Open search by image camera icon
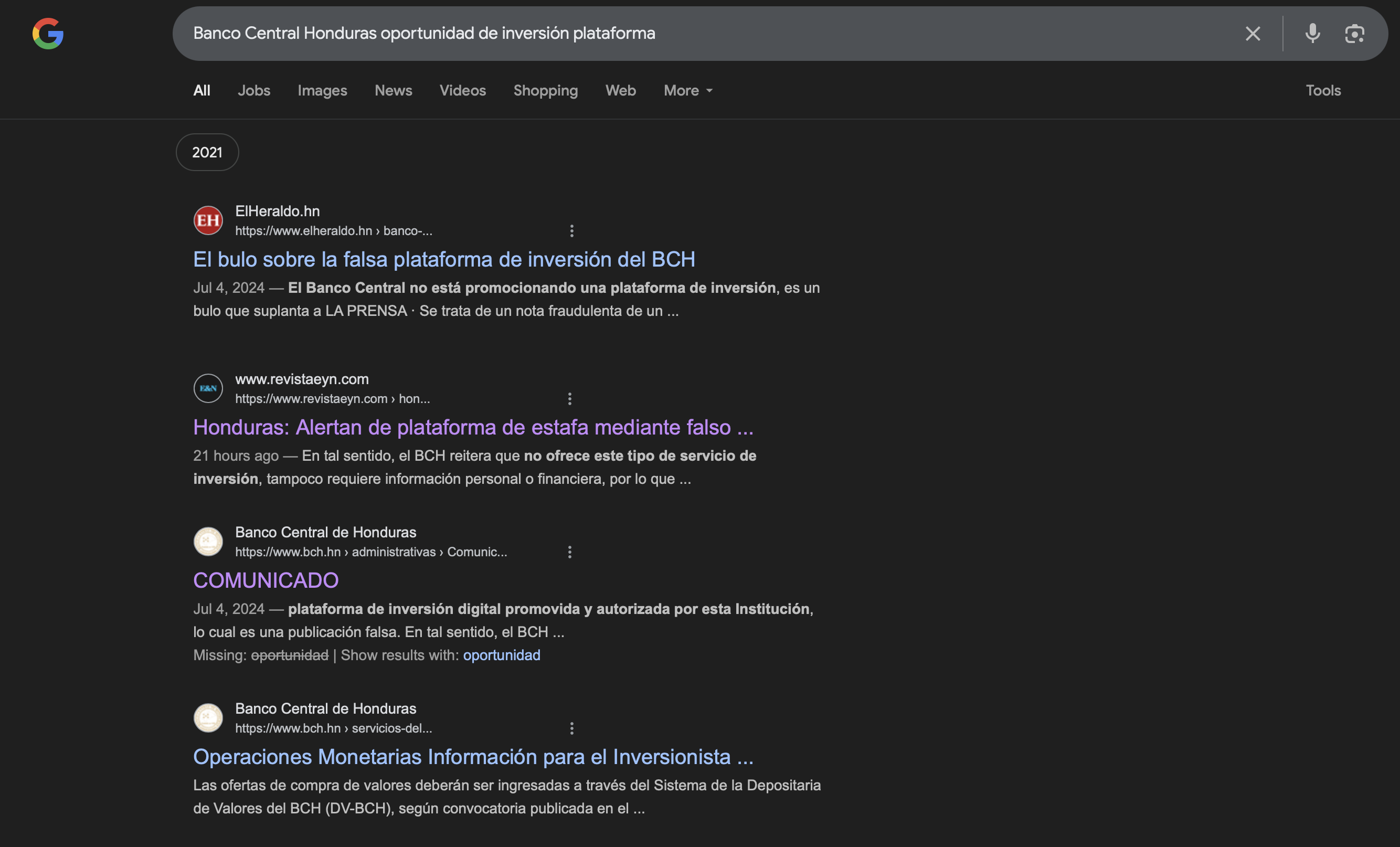1400x847 pixels. pos(1354,34)
